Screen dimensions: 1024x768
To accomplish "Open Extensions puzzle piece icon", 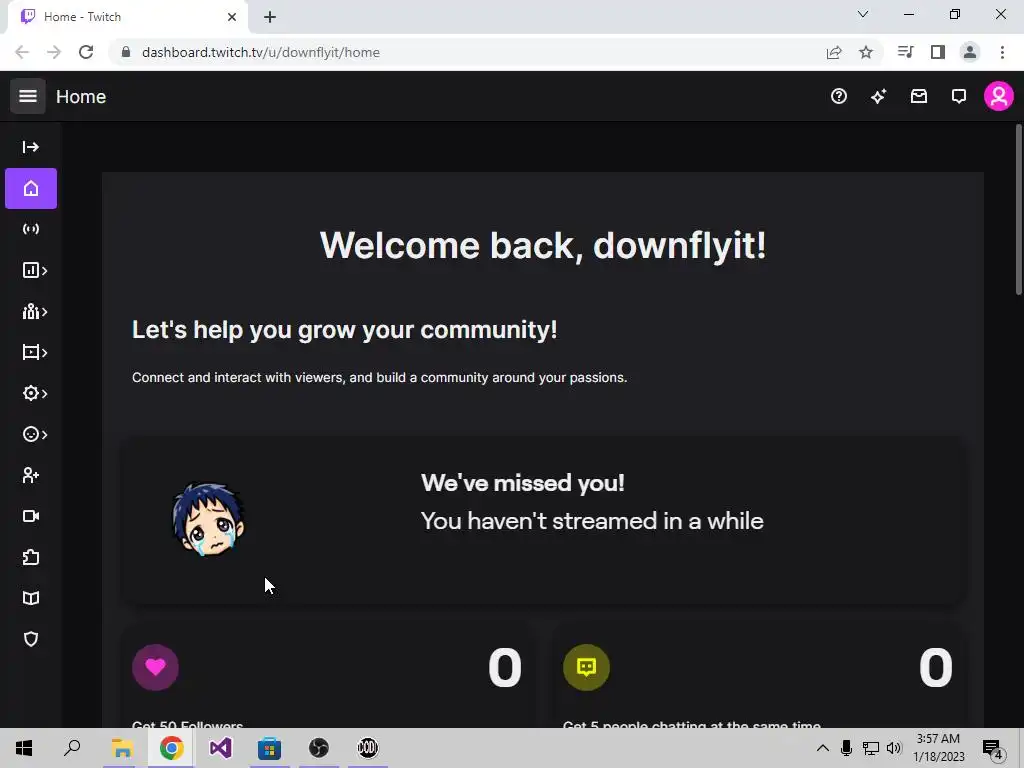I will click(31, 558).
